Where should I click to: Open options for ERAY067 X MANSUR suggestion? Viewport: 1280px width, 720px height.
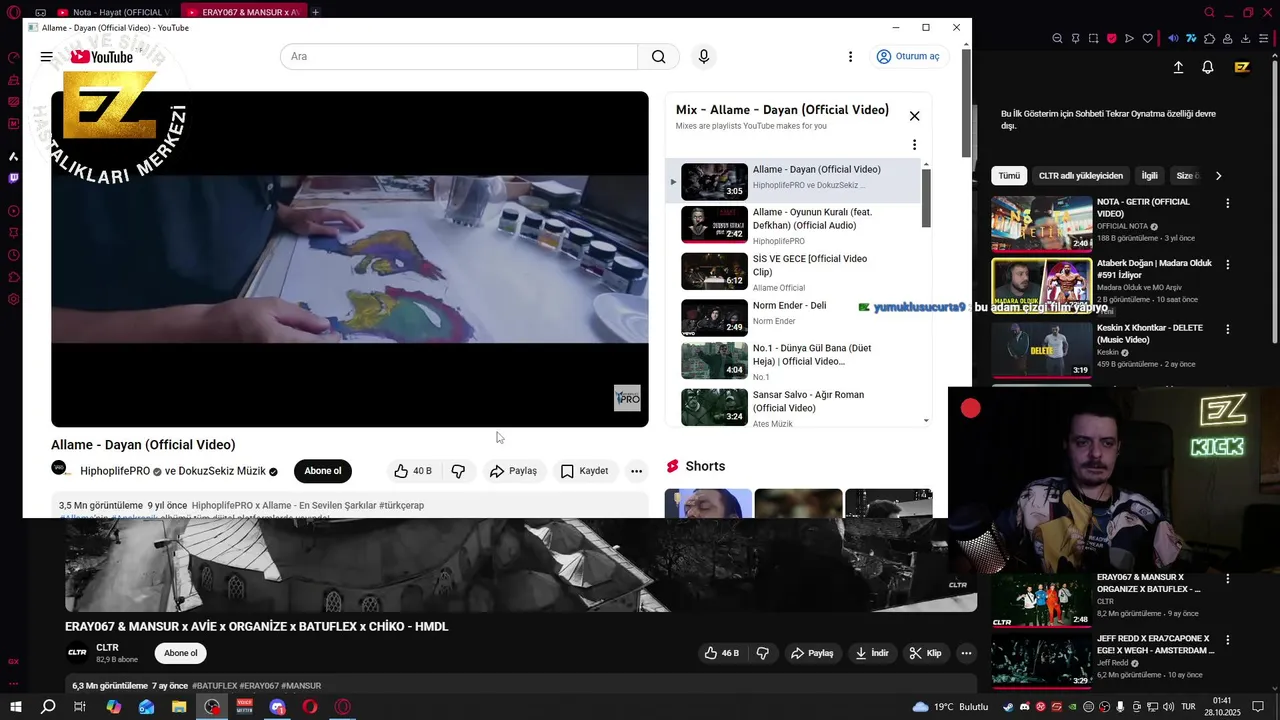(x=1228, y=579)
